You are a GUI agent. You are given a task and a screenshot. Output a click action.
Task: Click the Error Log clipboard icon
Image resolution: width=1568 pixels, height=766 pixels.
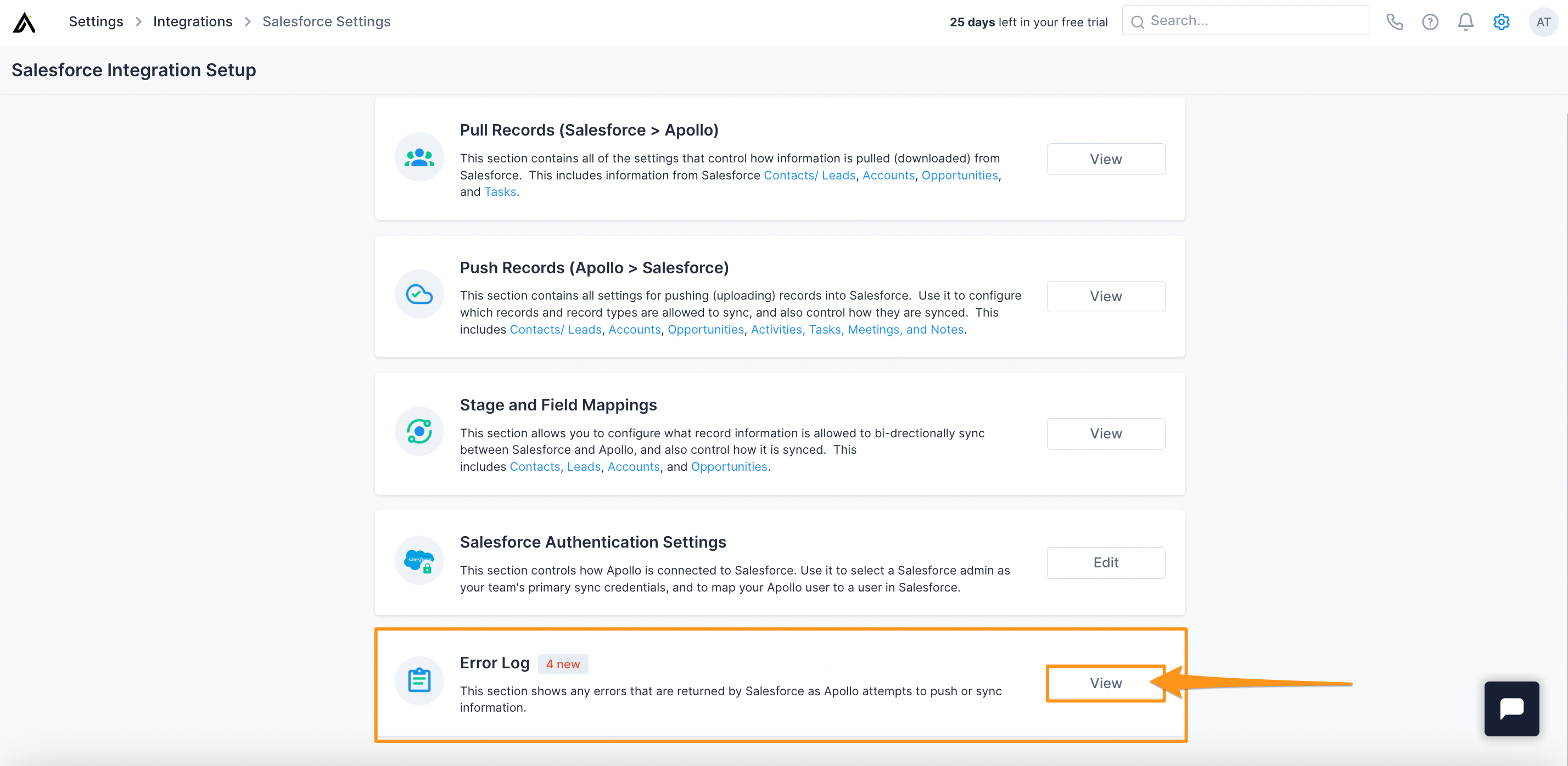tap(419, 681)
